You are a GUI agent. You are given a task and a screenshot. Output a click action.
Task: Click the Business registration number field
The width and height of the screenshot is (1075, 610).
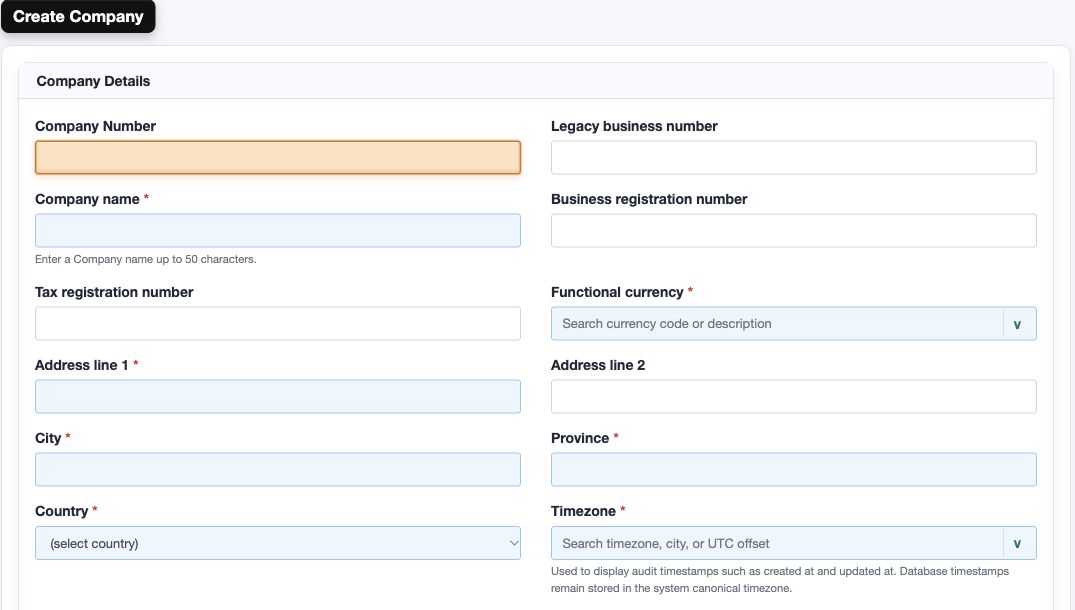click(794, 230)
